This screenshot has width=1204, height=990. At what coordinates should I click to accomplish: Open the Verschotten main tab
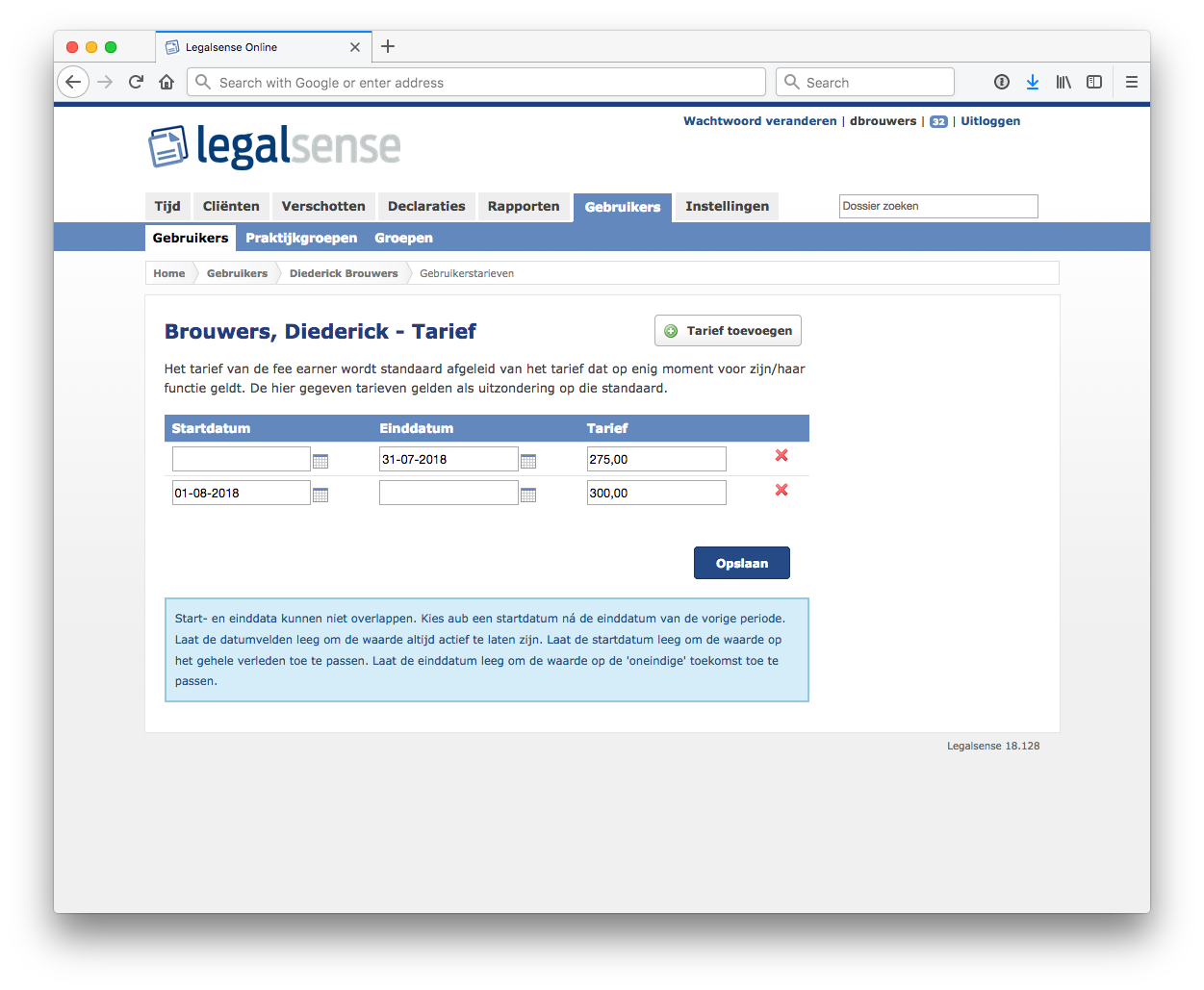point(323,206)
